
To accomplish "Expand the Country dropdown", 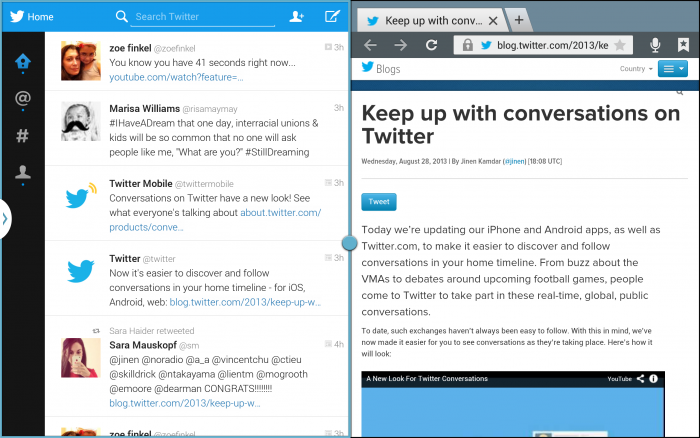I will coord(634,69).
